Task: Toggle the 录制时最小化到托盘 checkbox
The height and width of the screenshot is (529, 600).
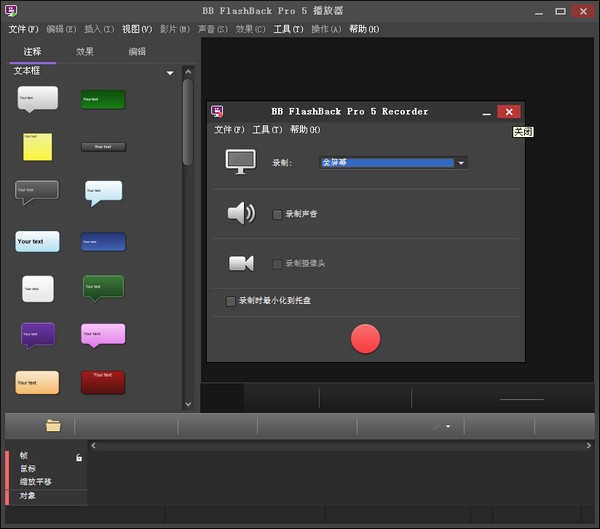Action: coord(231,300)
